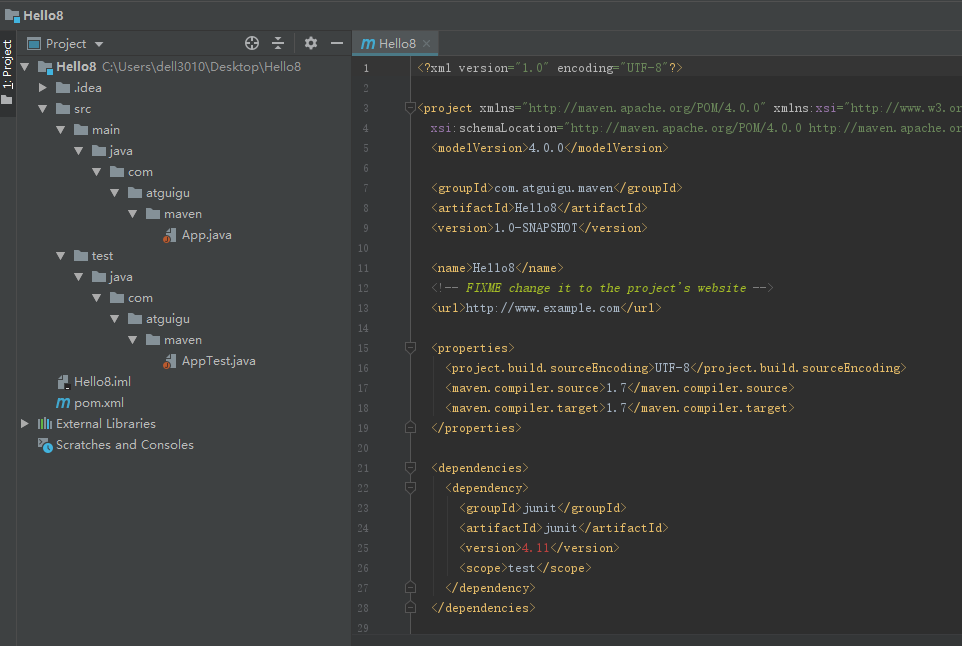Screen dimensions: 962x646
Task: Click Hello8 title in the top bar
Action: pyautogui.click(x=43, y=15)
